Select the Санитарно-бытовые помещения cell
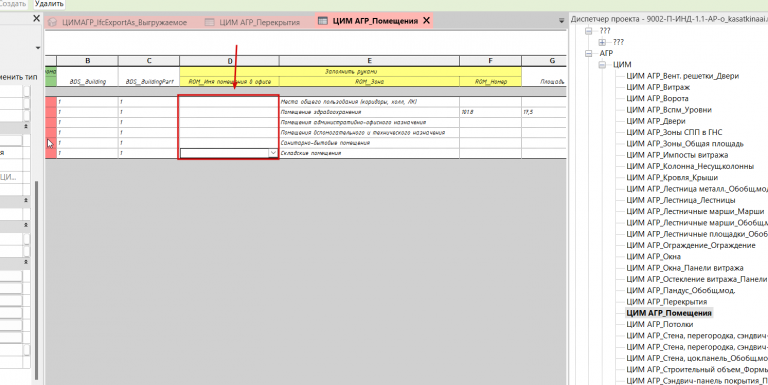768x385 pixels. tap(369, 143)
